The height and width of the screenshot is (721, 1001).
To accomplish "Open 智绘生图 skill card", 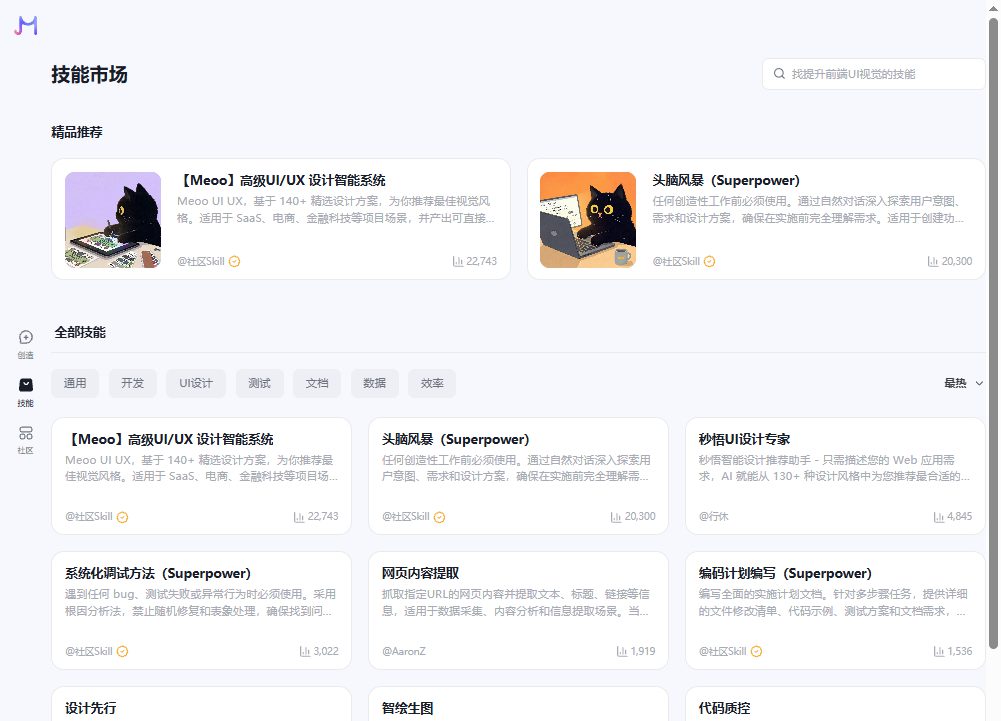I will [518, 704].
